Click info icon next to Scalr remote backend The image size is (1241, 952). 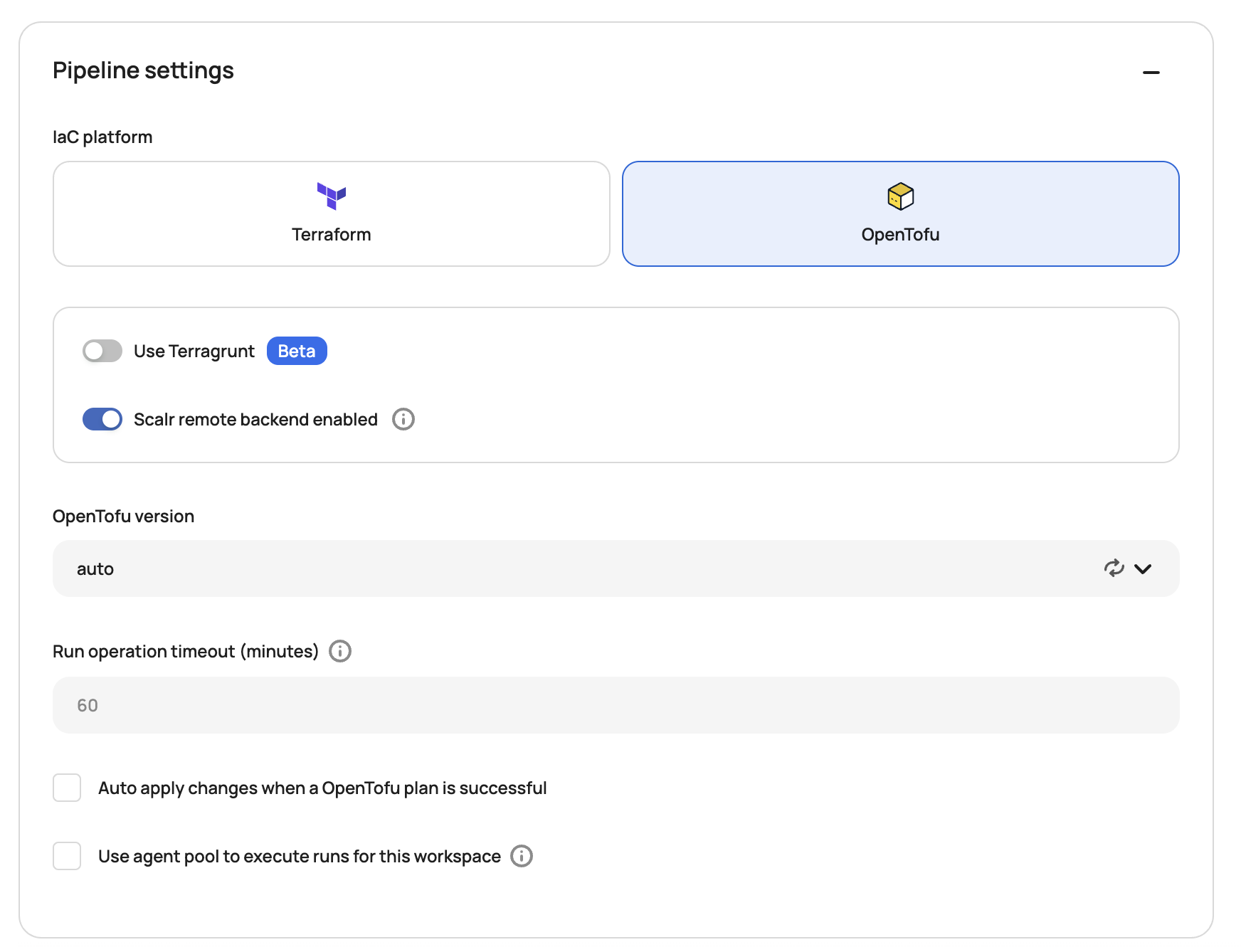(403, 419)
